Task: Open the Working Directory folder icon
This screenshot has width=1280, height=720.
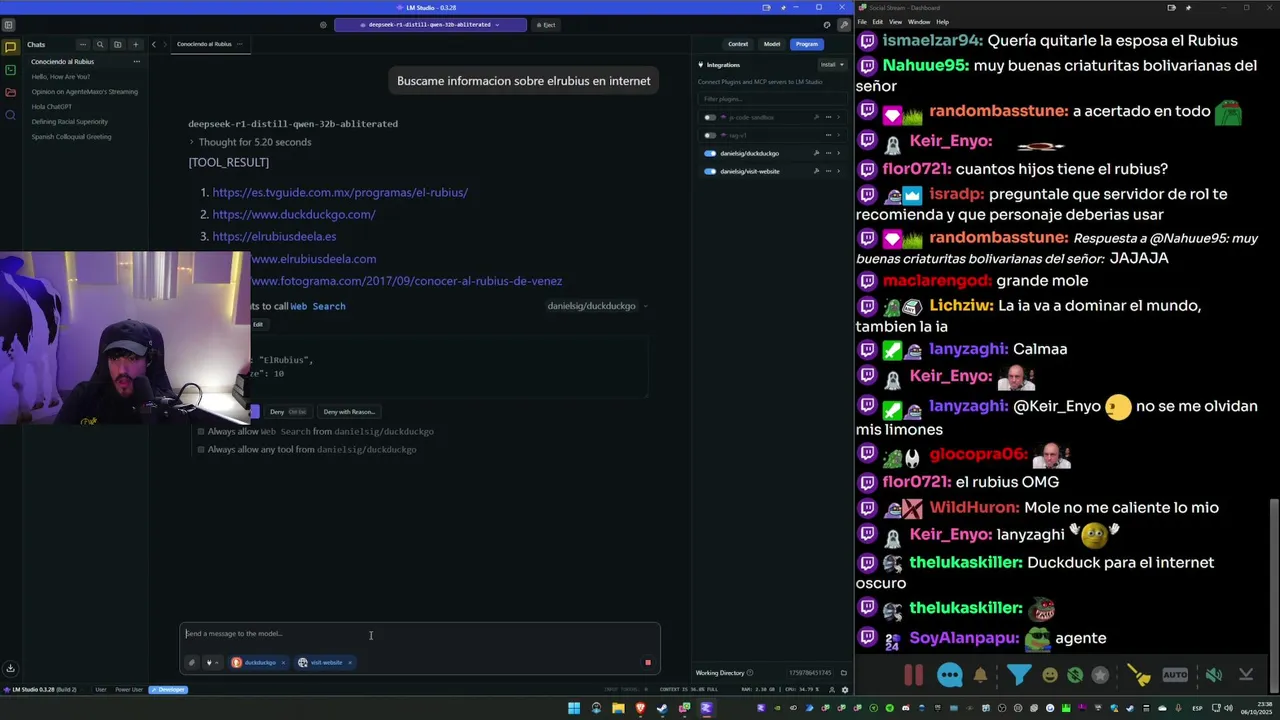Action: coord(843,673)
